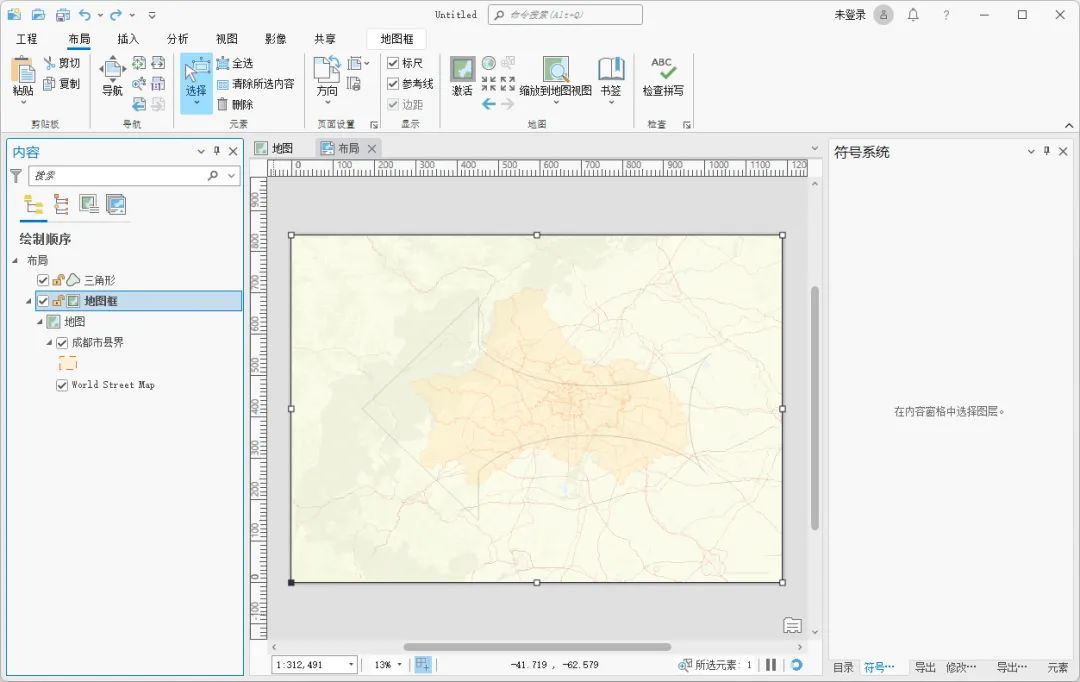
Task: Click the snapping grid icon in status bar
Action: coord(422,664)
